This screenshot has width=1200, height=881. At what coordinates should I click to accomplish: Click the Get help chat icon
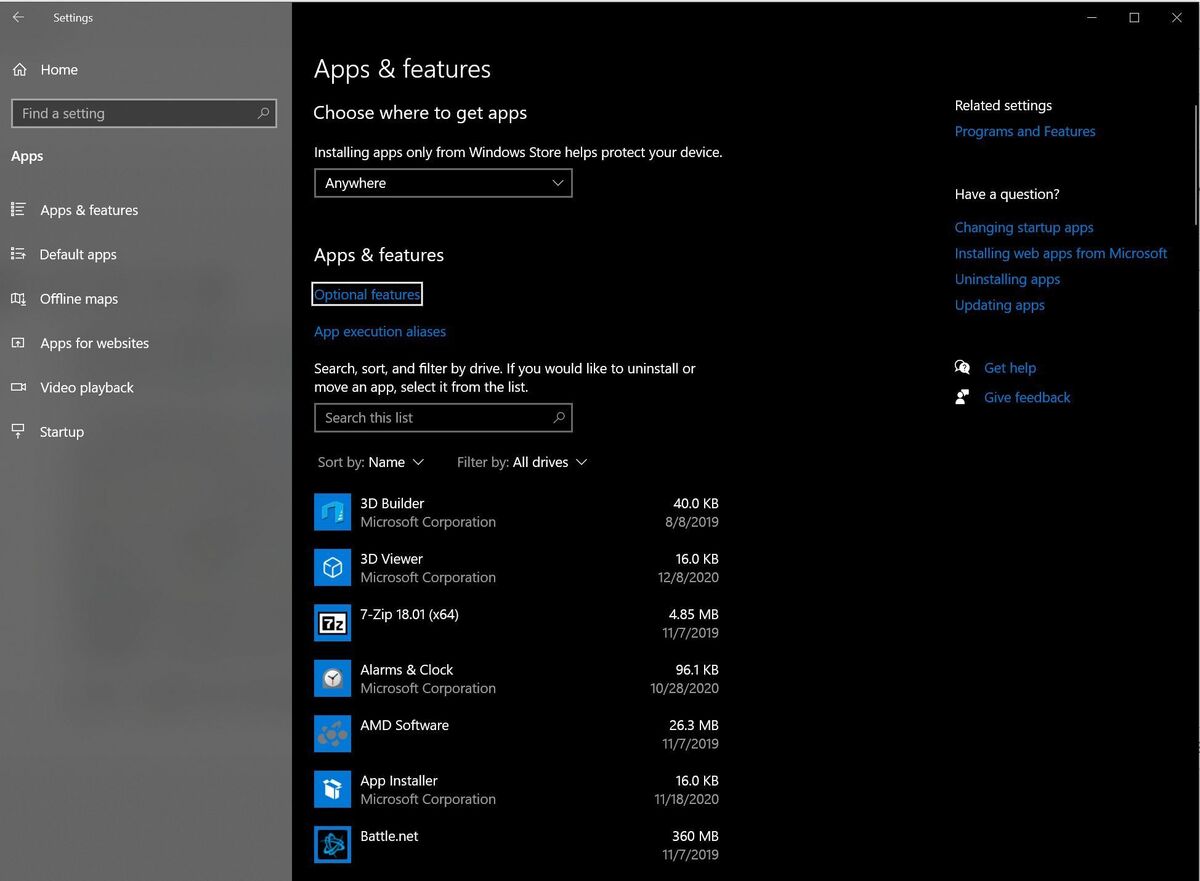pyautogui.click(x=962, y=367)
